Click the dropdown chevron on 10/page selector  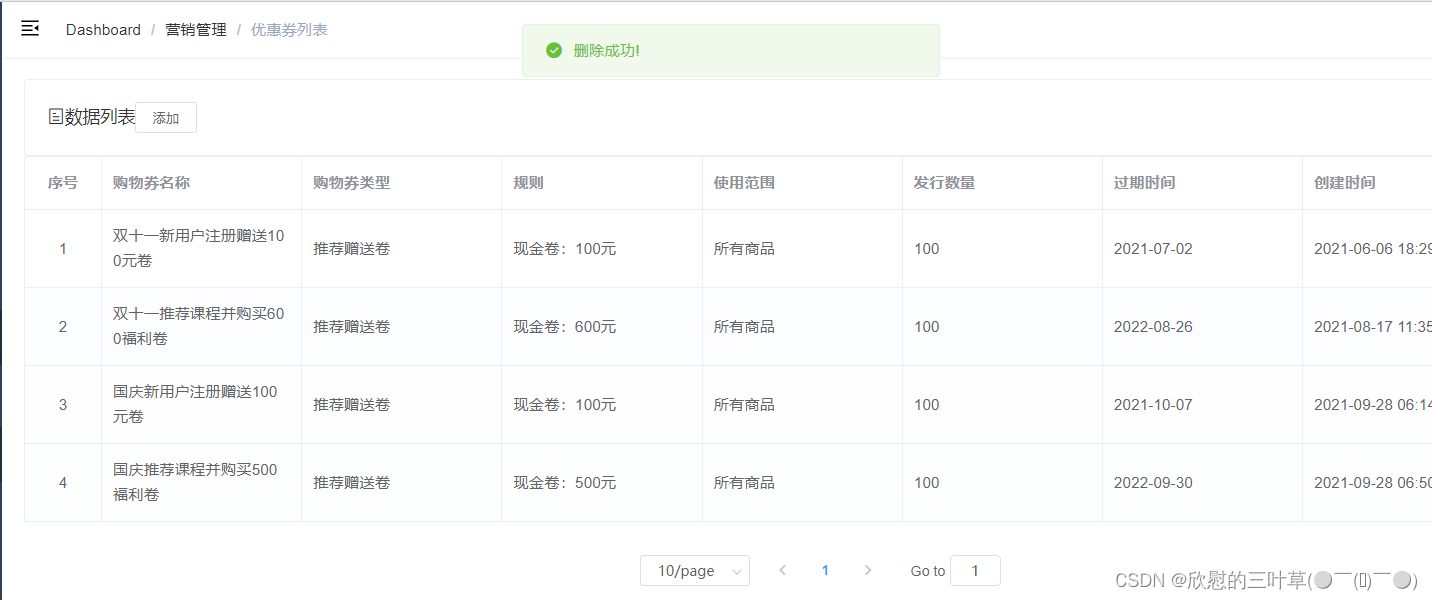click(x=737, y=569)
